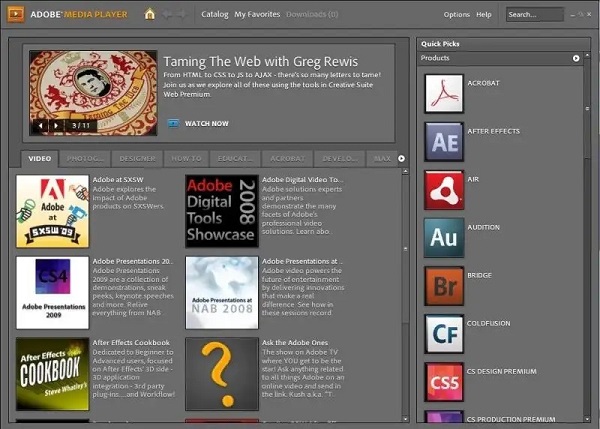Click the Adobe Media Player logo icon
The height and width of the screenshot is (429, 600).
pos(15,14)
